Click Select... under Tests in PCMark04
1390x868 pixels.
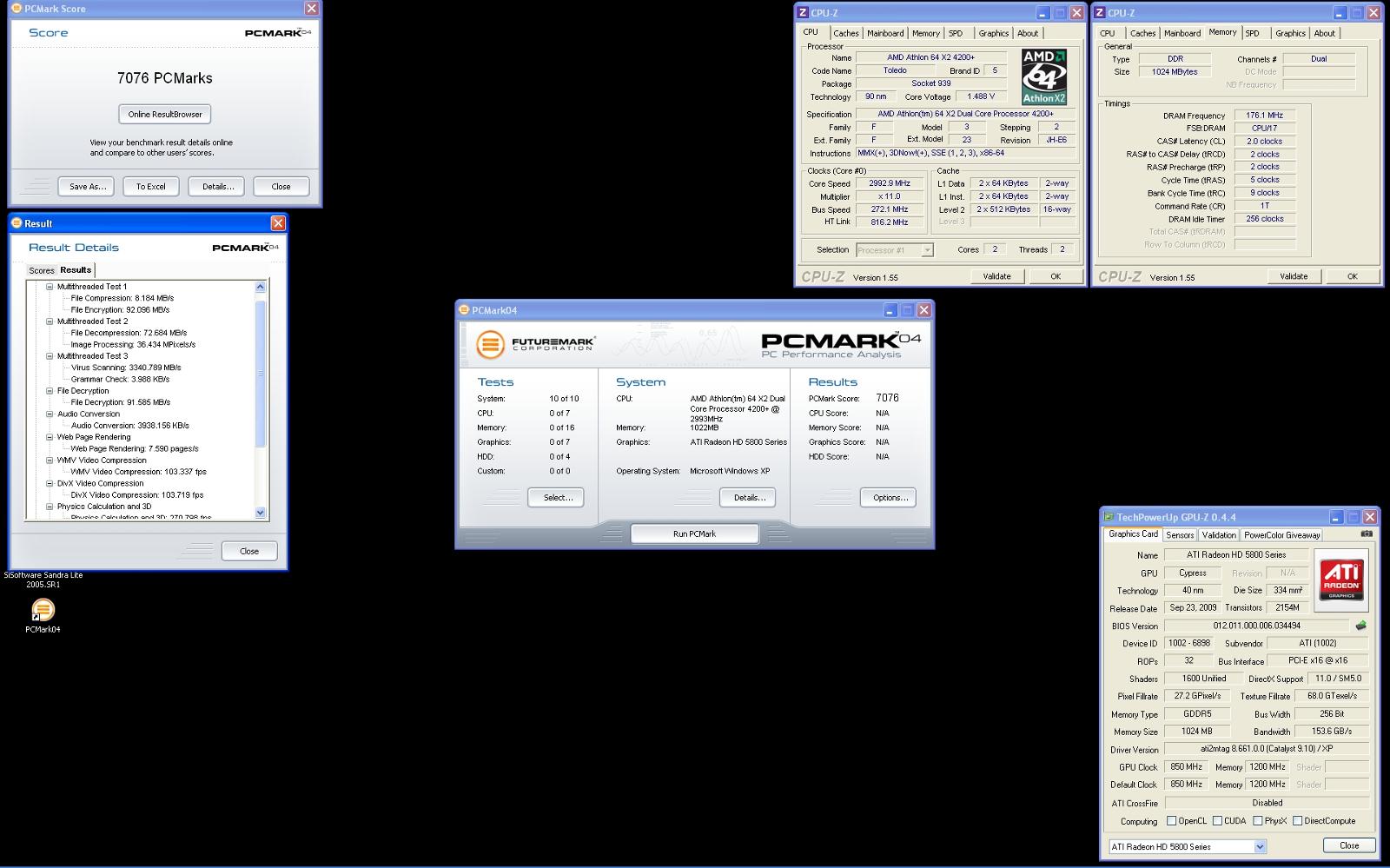coord(556,498)
